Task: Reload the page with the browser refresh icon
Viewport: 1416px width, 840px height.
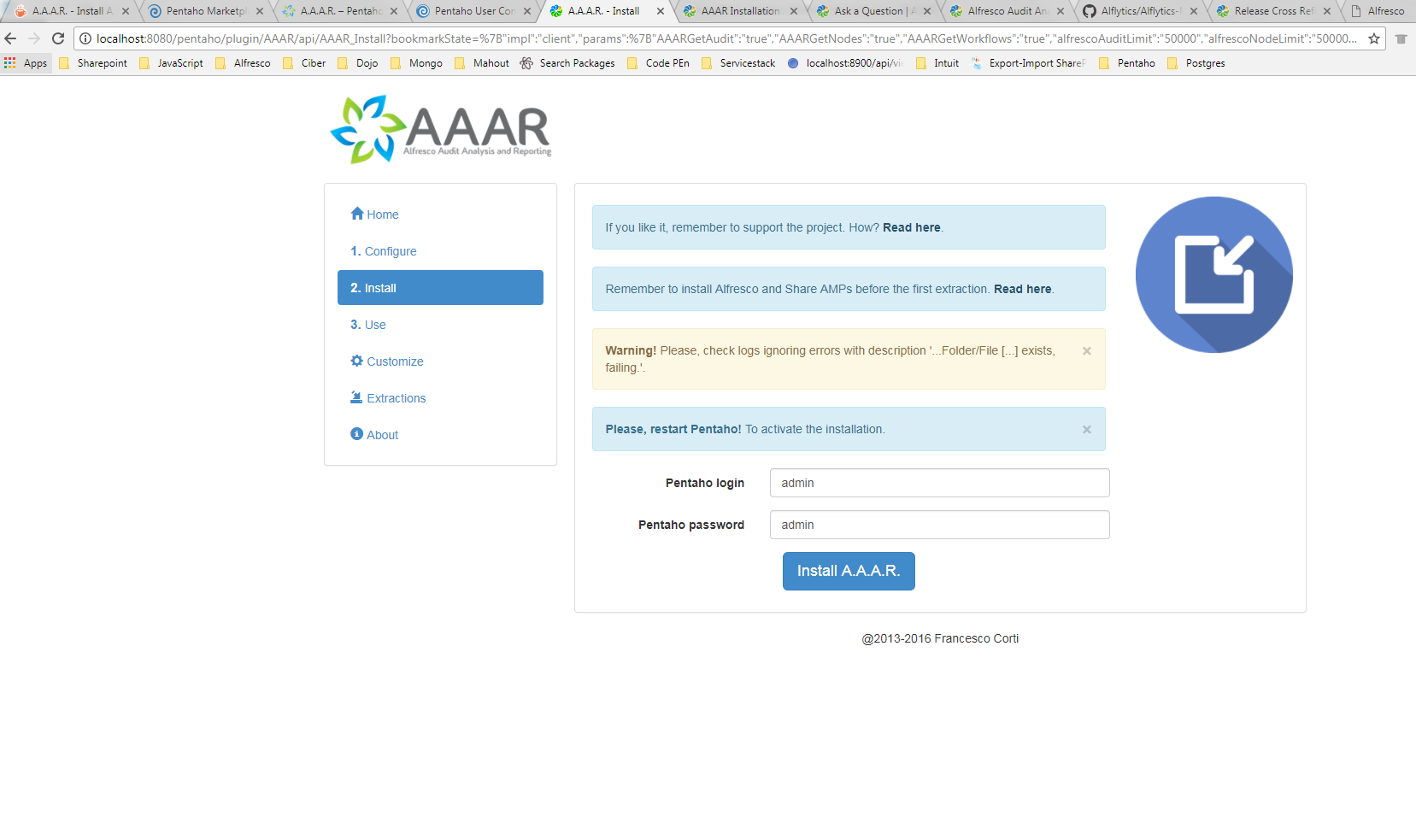Action: point(58,38)
